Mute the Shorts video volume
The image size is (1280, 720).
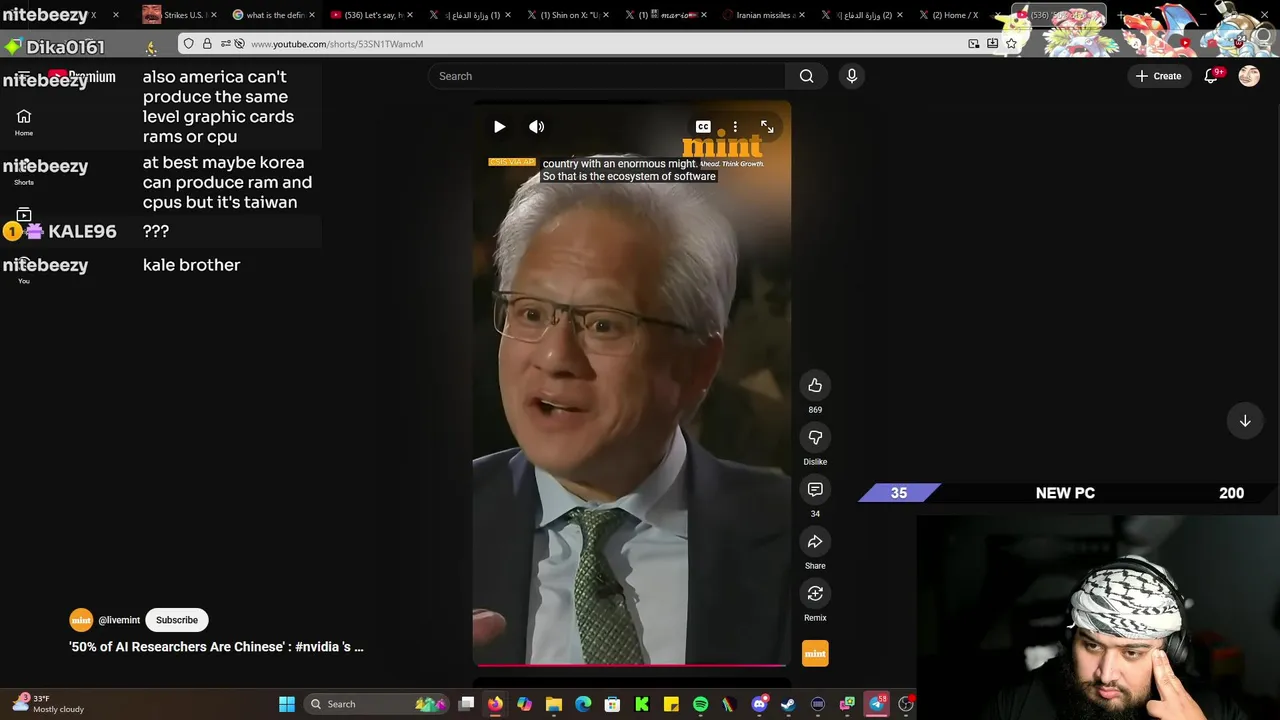click(x=537, y=127)
